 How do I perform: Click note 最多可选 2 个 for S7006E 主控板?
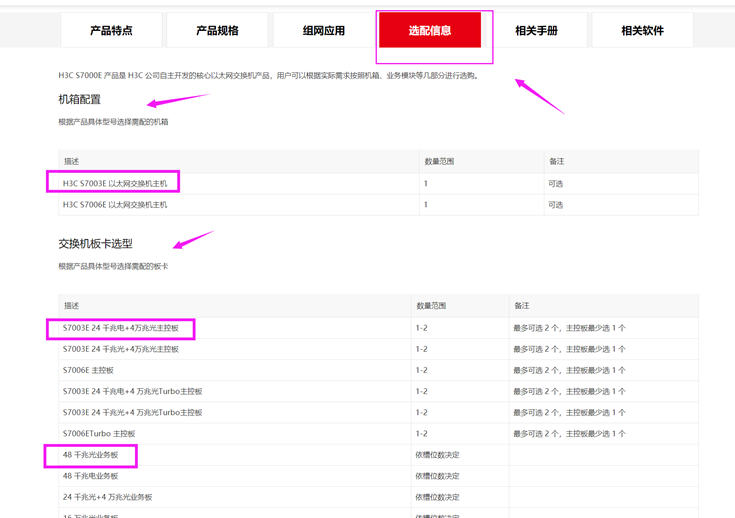point(570,370)
